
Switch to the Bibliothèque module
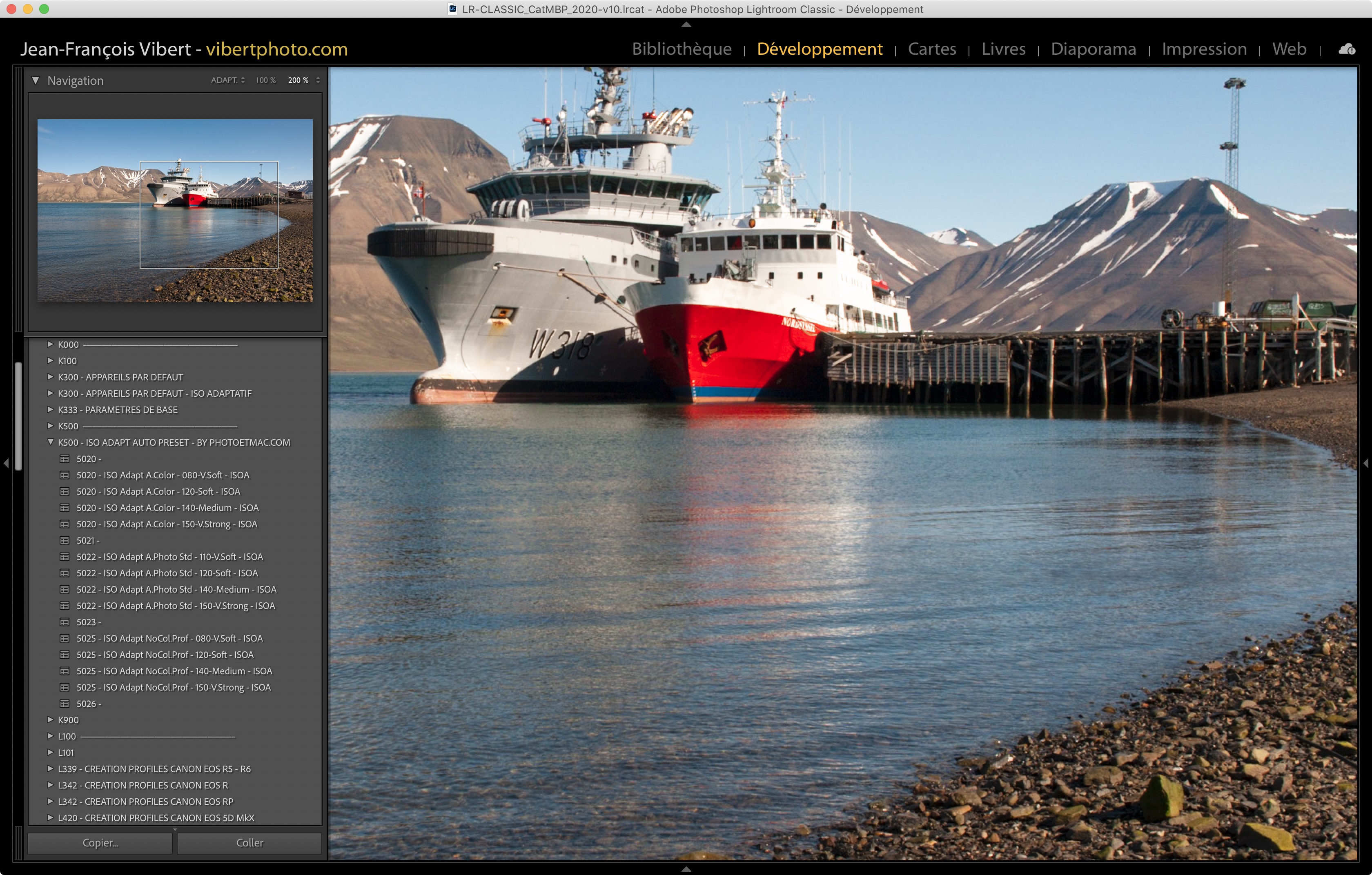682,49
